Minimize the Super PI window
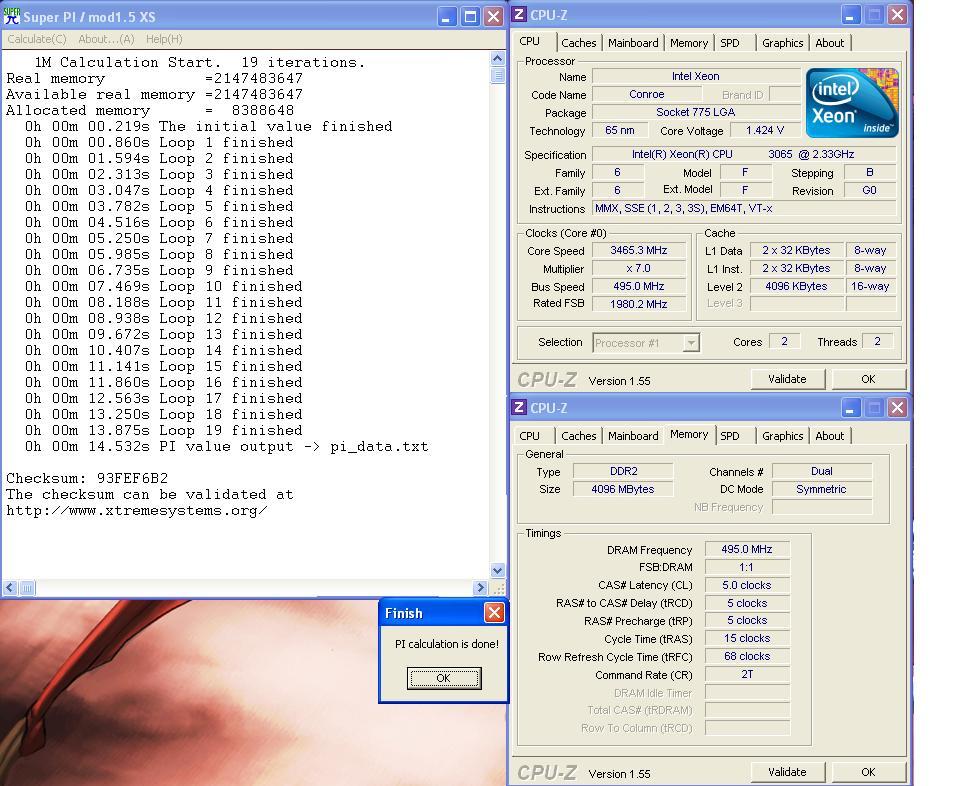Image resolution: width=960 pixels, height=786 pixels. (x=447, y=17)
